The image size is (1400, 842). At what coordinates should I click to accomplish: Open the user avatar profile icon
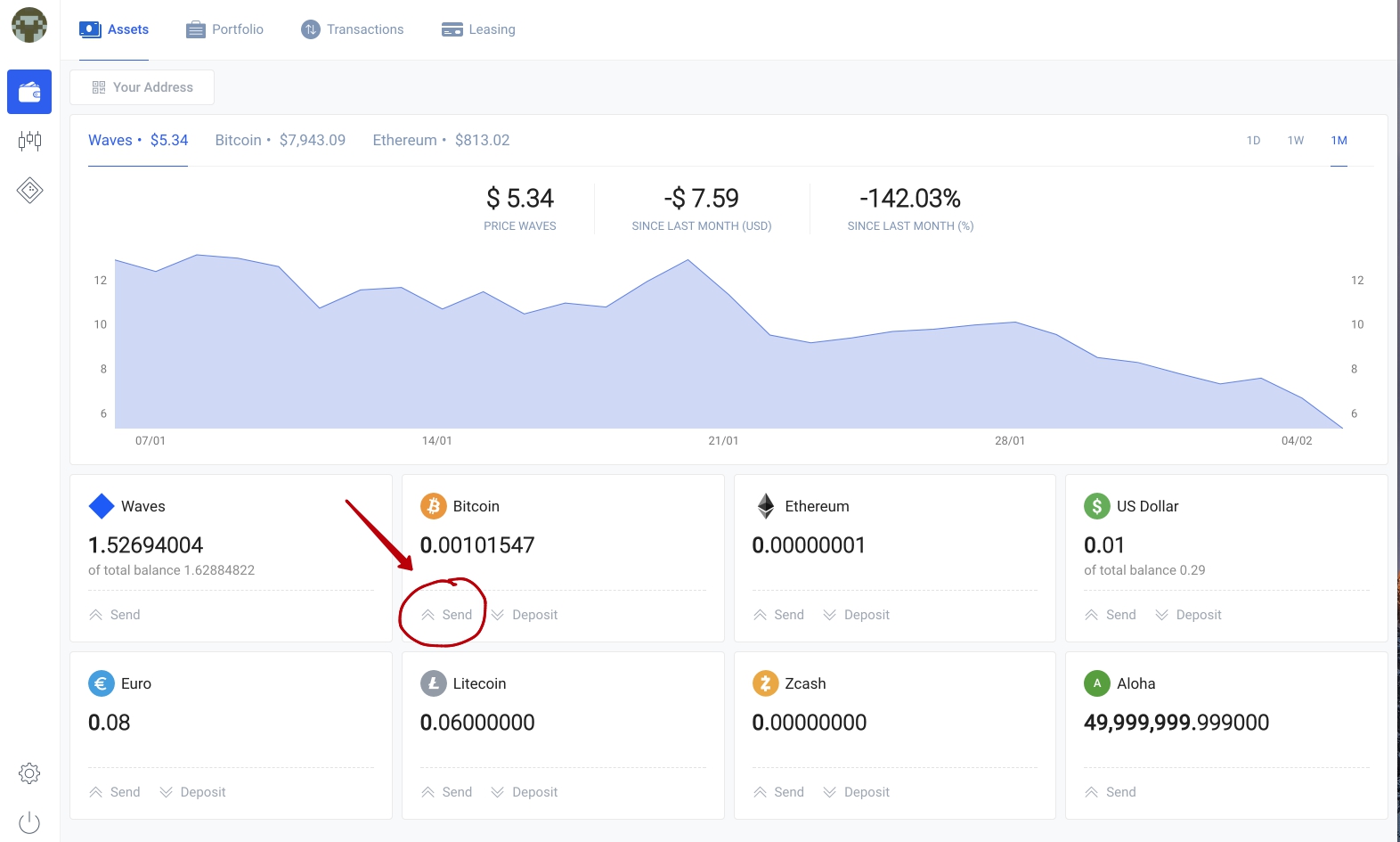tap(29, 25)
